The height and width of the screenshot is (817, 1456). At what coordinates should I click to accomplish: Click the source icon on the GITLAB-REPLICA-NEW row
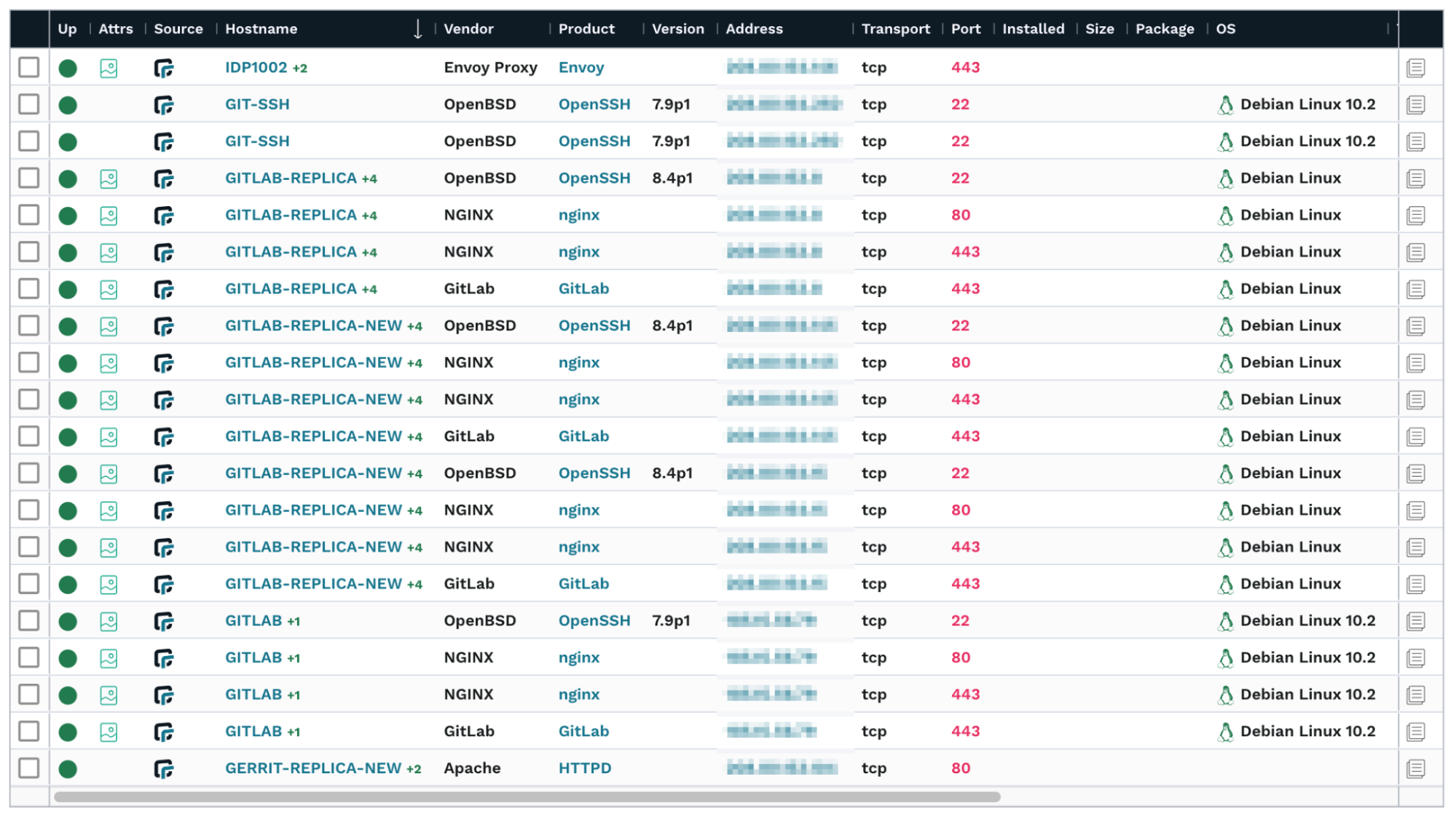pos(166,325)
